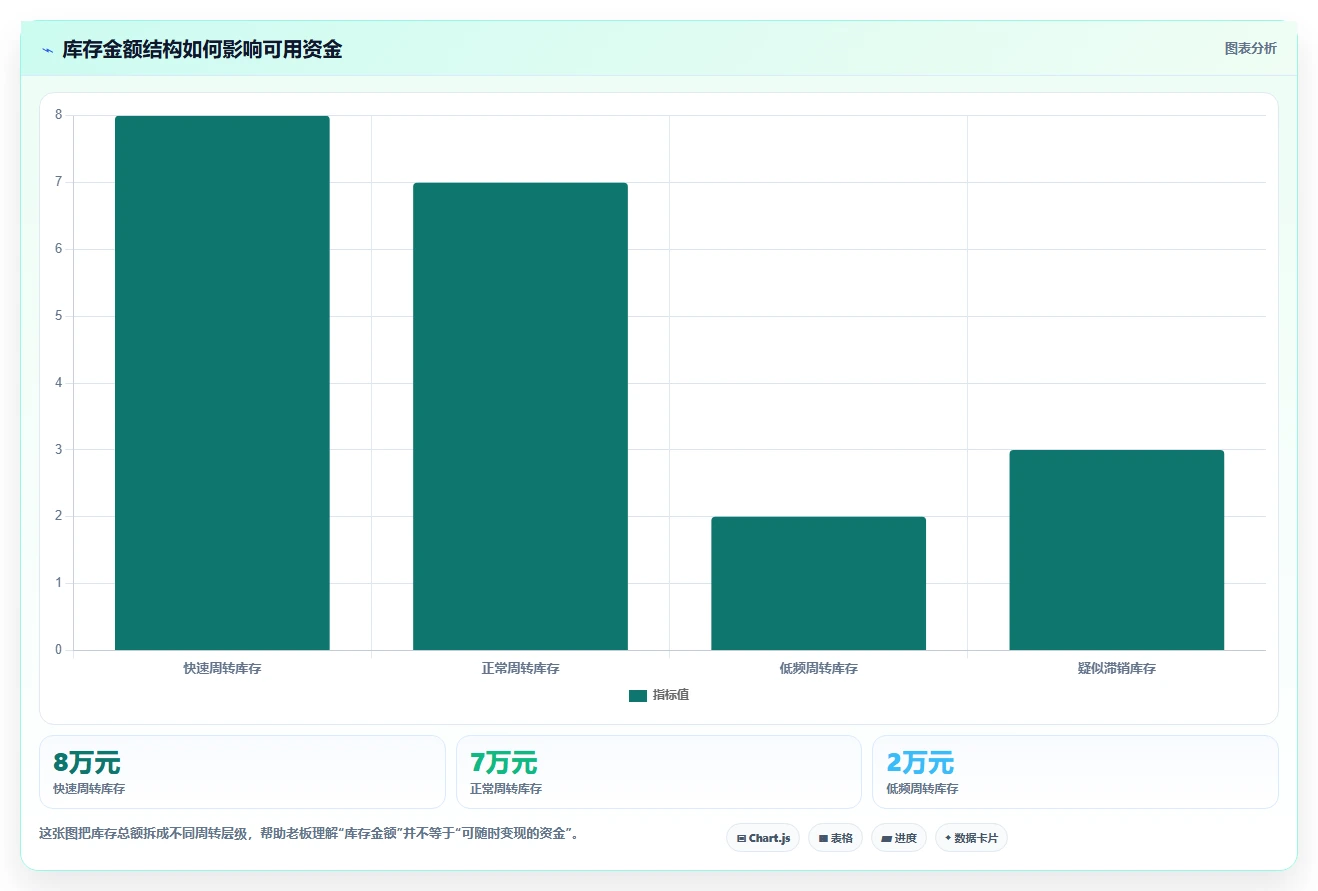Click the 低频周转库存 bar in chart
The height and width of the screenshot is (891, 1318).
[x=818, y=583]
